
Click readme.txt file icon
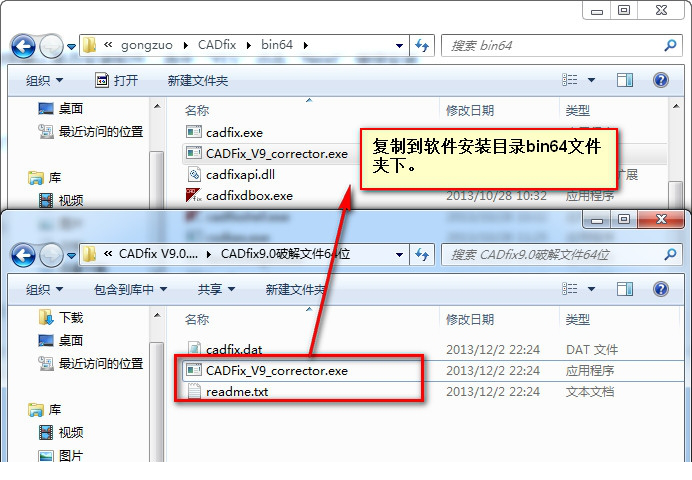pos(194,391)
